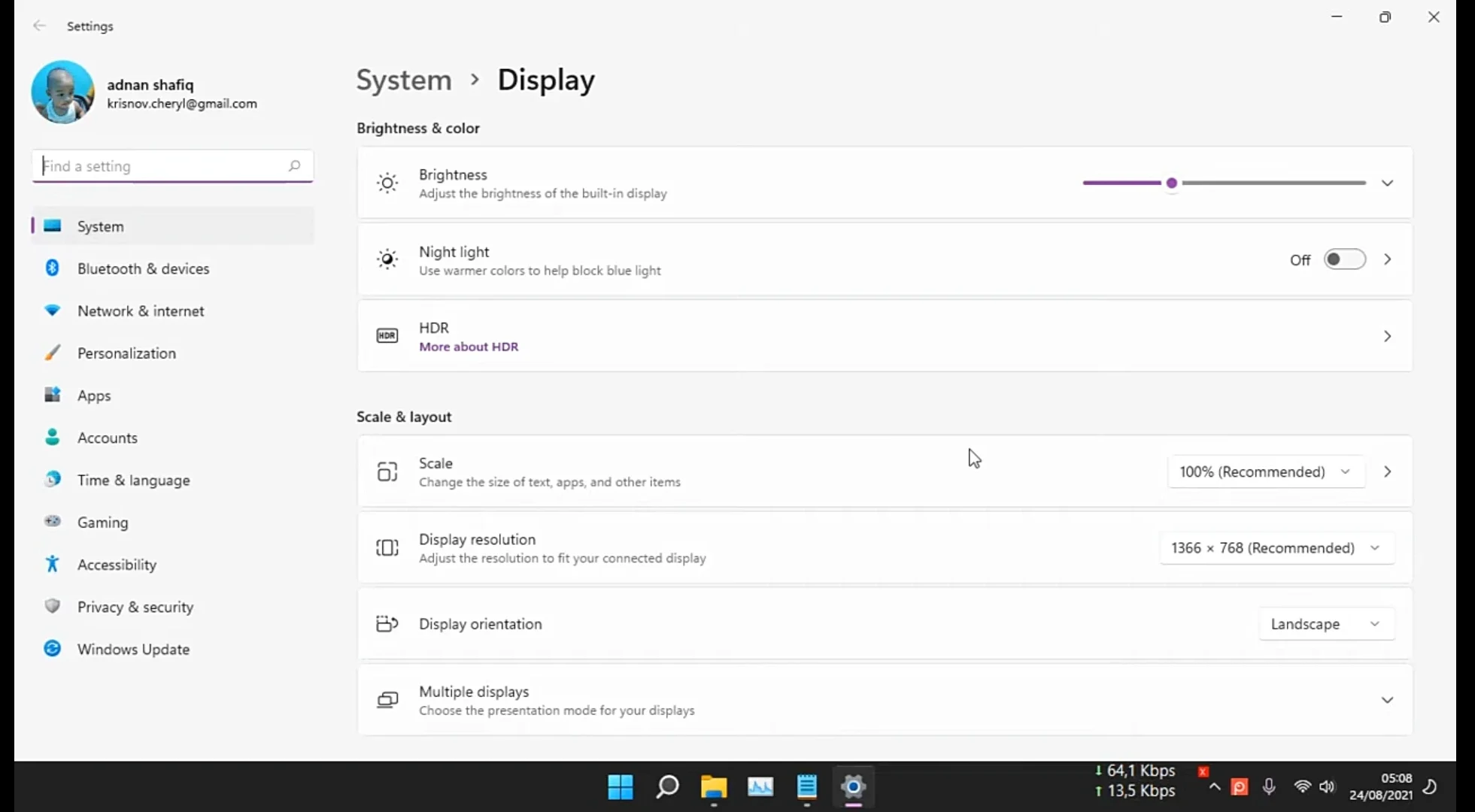Select Apps in sidebar
The width and height of the screenshot is (1475, 812).
173,395
